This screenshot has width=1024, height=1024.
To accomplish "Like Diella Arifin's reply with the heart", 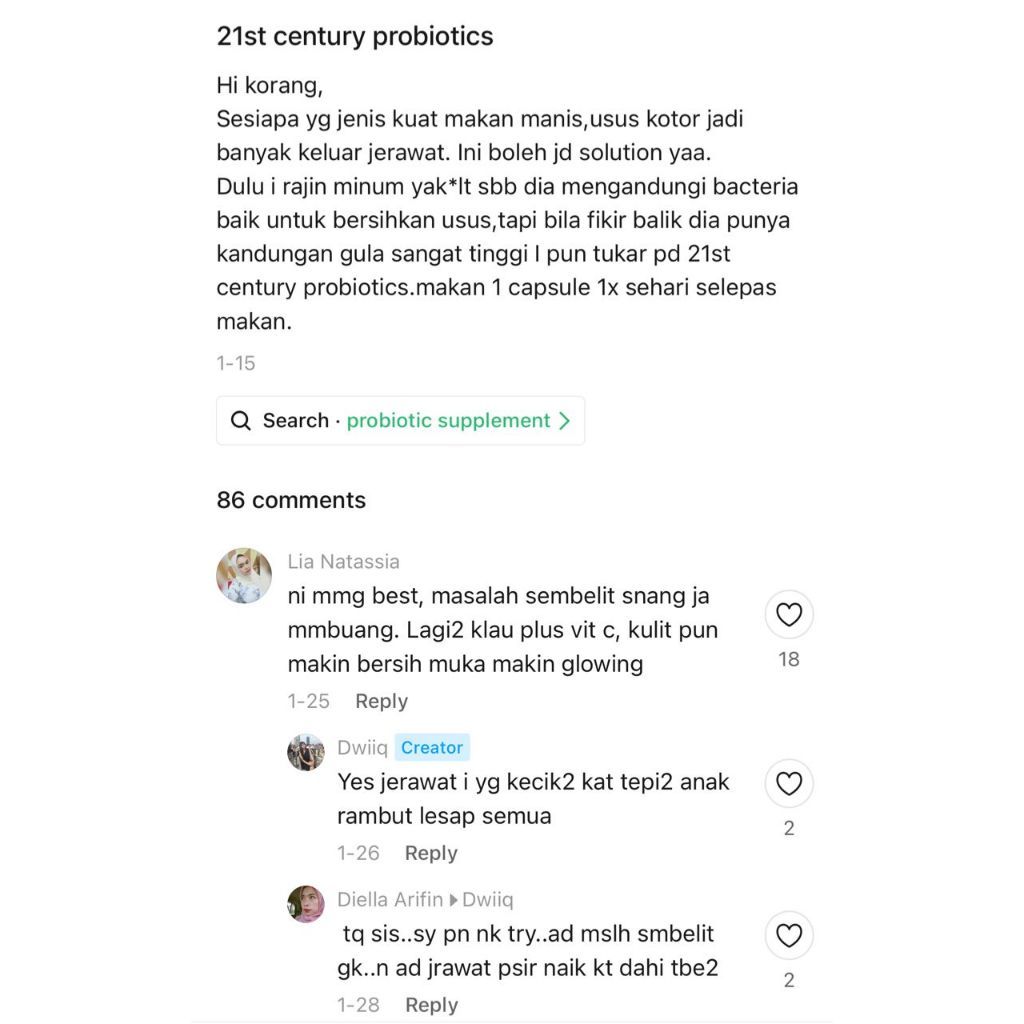I will pyautogui.click(x=789, y=936).
